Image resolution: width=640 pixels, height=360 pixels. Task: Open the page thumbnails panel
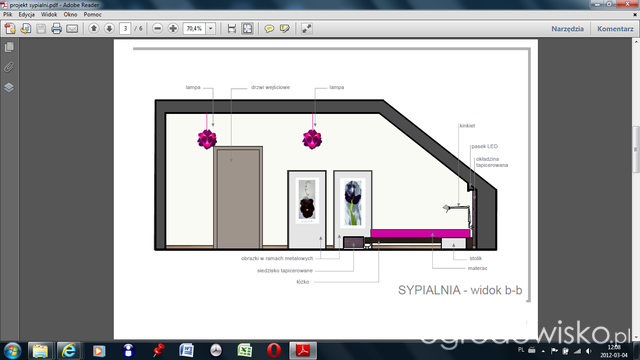pyautogui.click(x=9, y=47)
